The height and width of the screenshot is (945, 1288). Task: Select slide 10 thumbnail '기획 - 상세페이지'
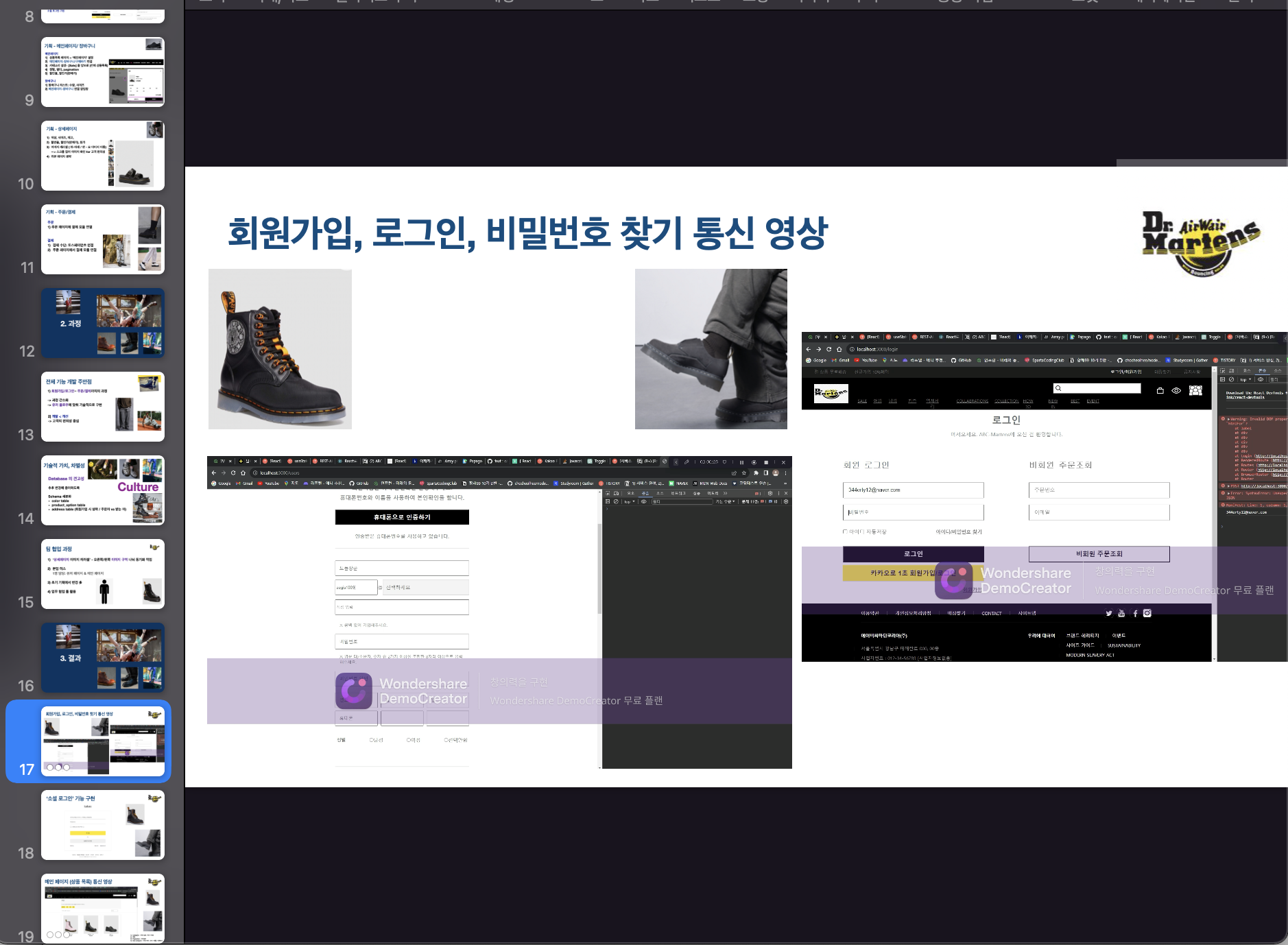coord(103,156)
